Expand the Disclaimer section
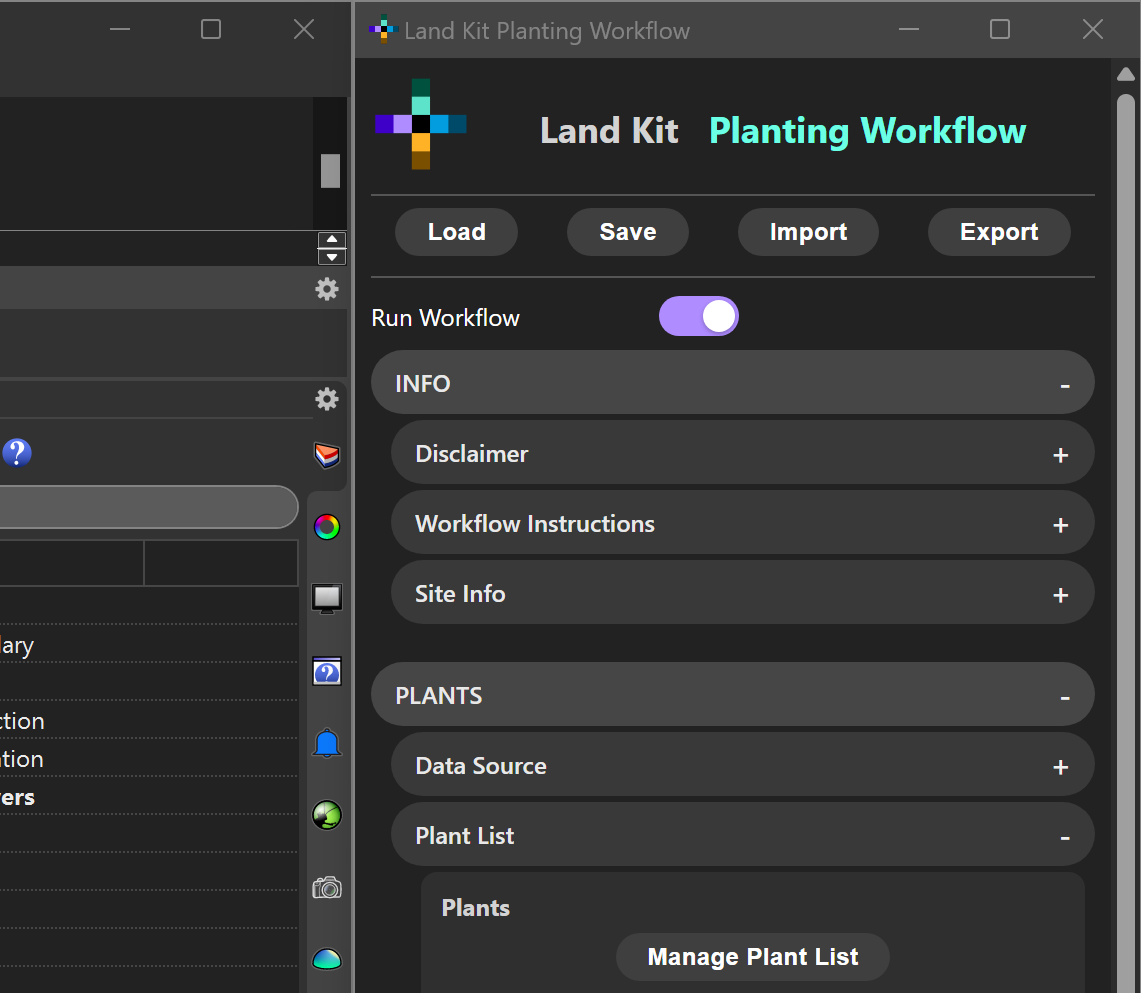This screenshot has width=1141, height=993. (x=743, y=452)
